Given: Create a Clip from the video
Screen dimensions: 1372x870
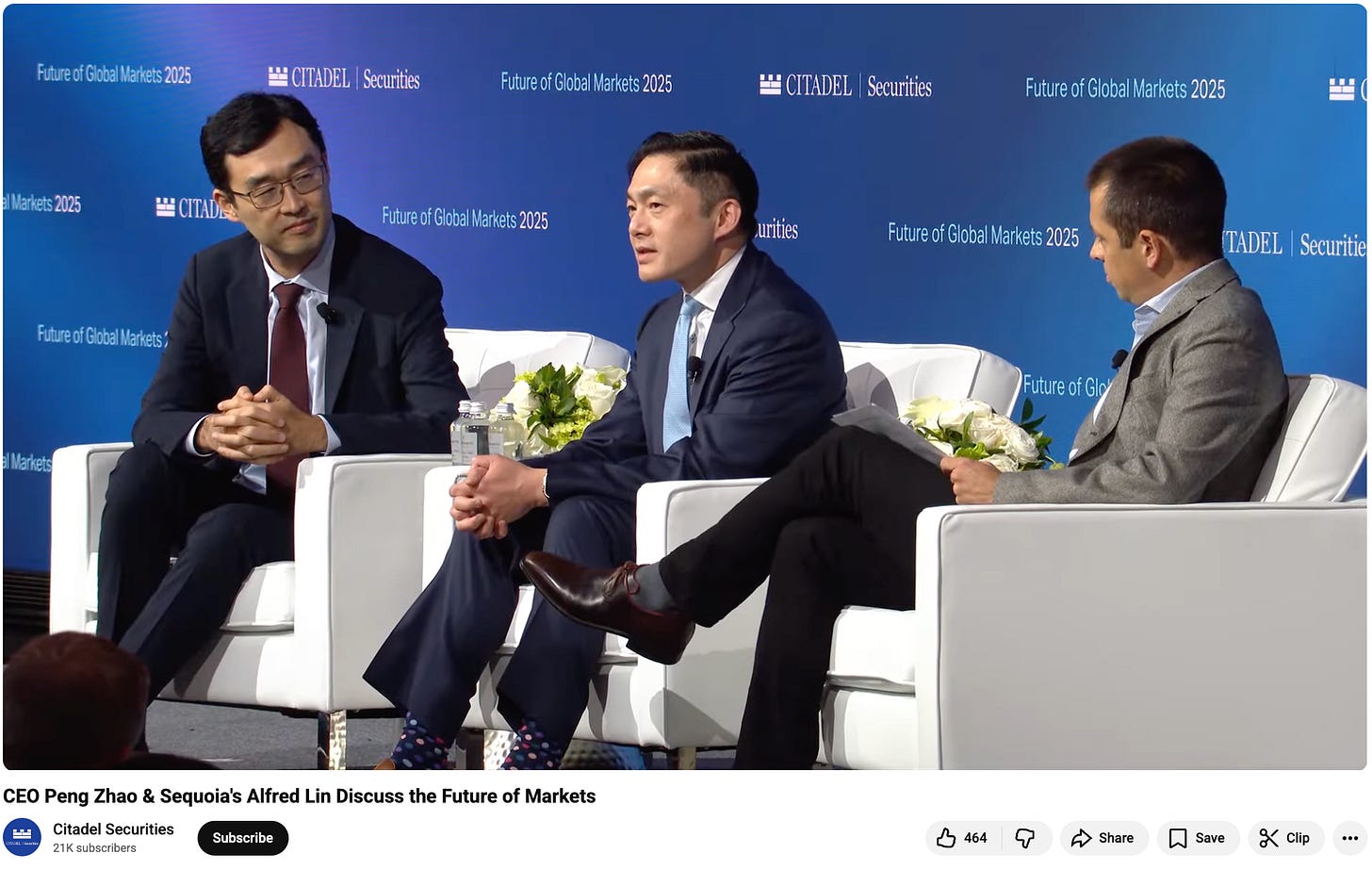Looking at the screenshot, I should [x=1285, y=837].
